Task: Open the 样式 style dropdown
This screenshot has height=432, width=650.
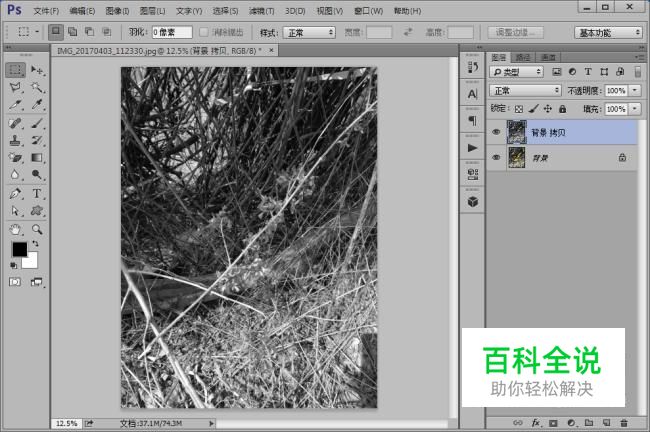Action: [x=309, y=32]
